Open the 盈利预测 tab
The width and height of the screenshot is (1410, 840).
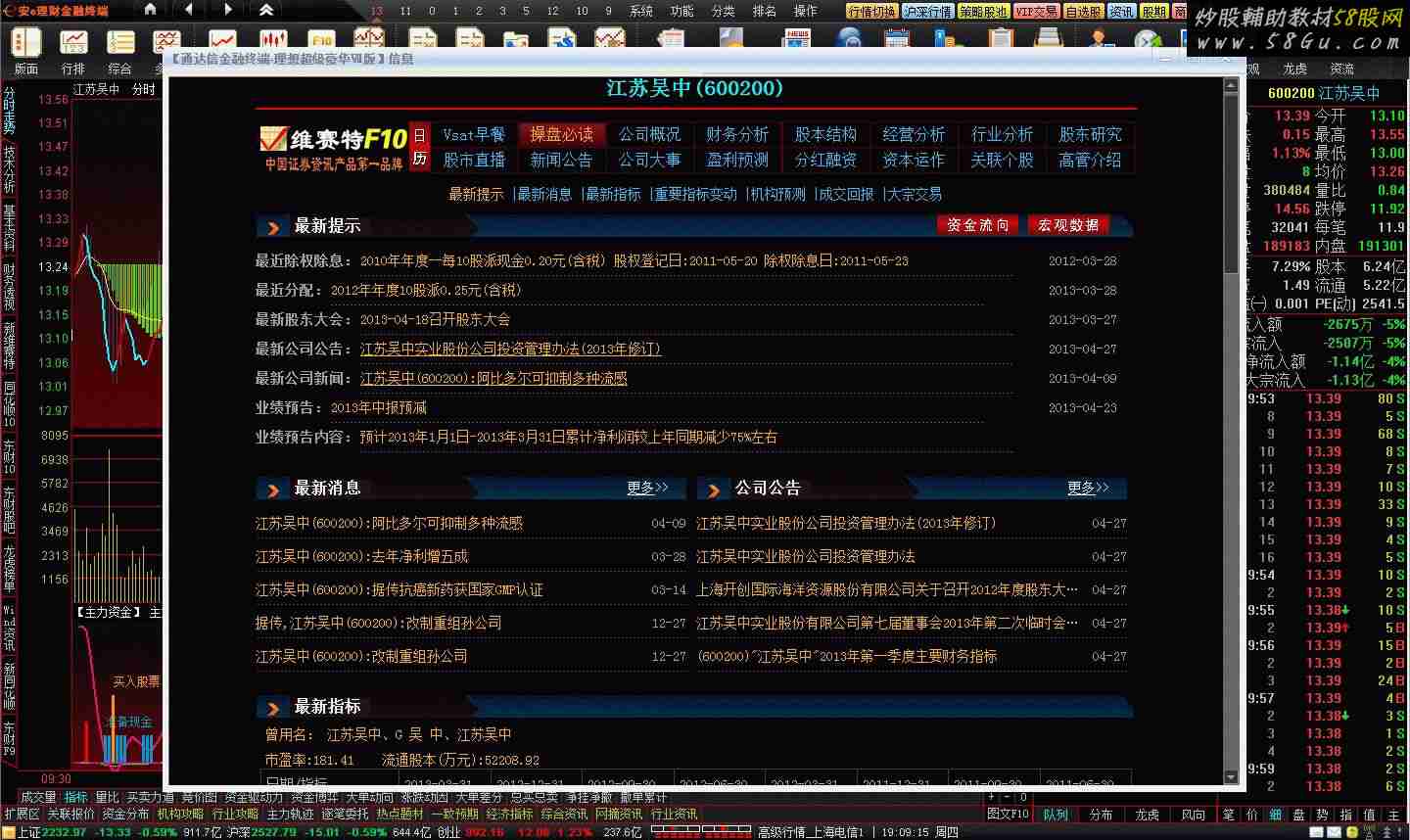[x=737, y=160]
